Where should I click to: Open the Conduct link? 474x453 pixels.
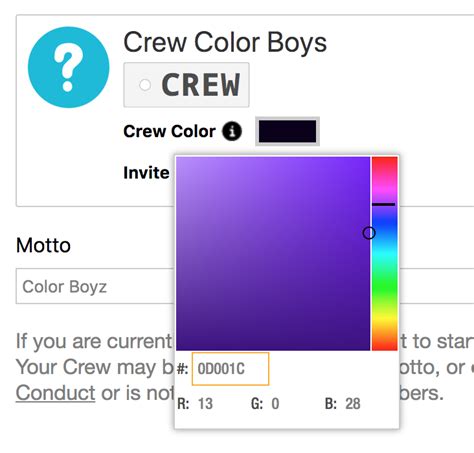pos(55,393)
